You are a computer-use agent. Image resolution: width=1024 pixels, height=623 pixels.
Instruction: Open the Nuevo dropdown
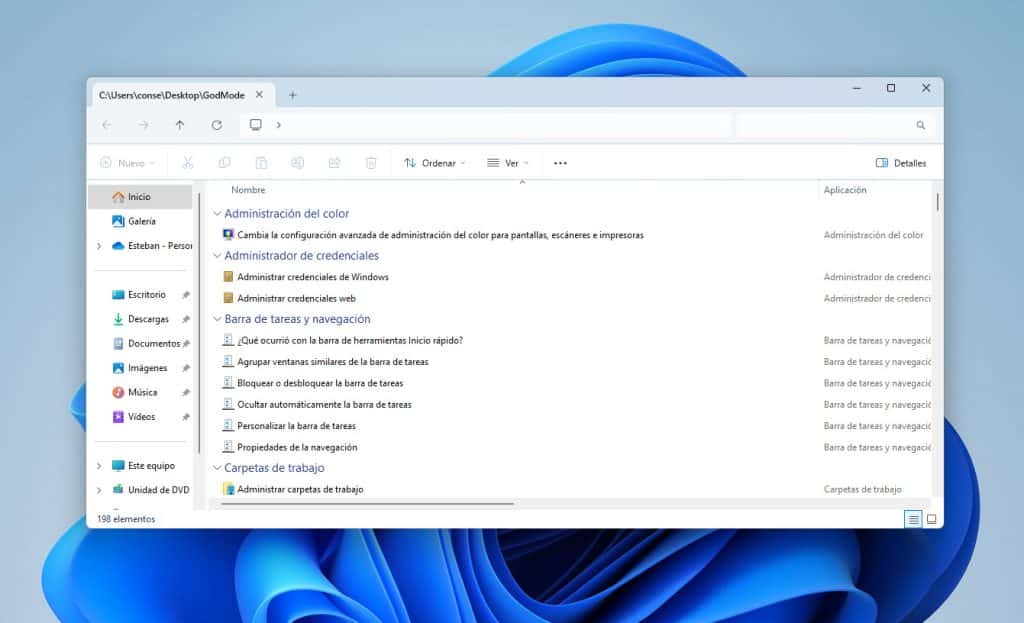(127, 163)
